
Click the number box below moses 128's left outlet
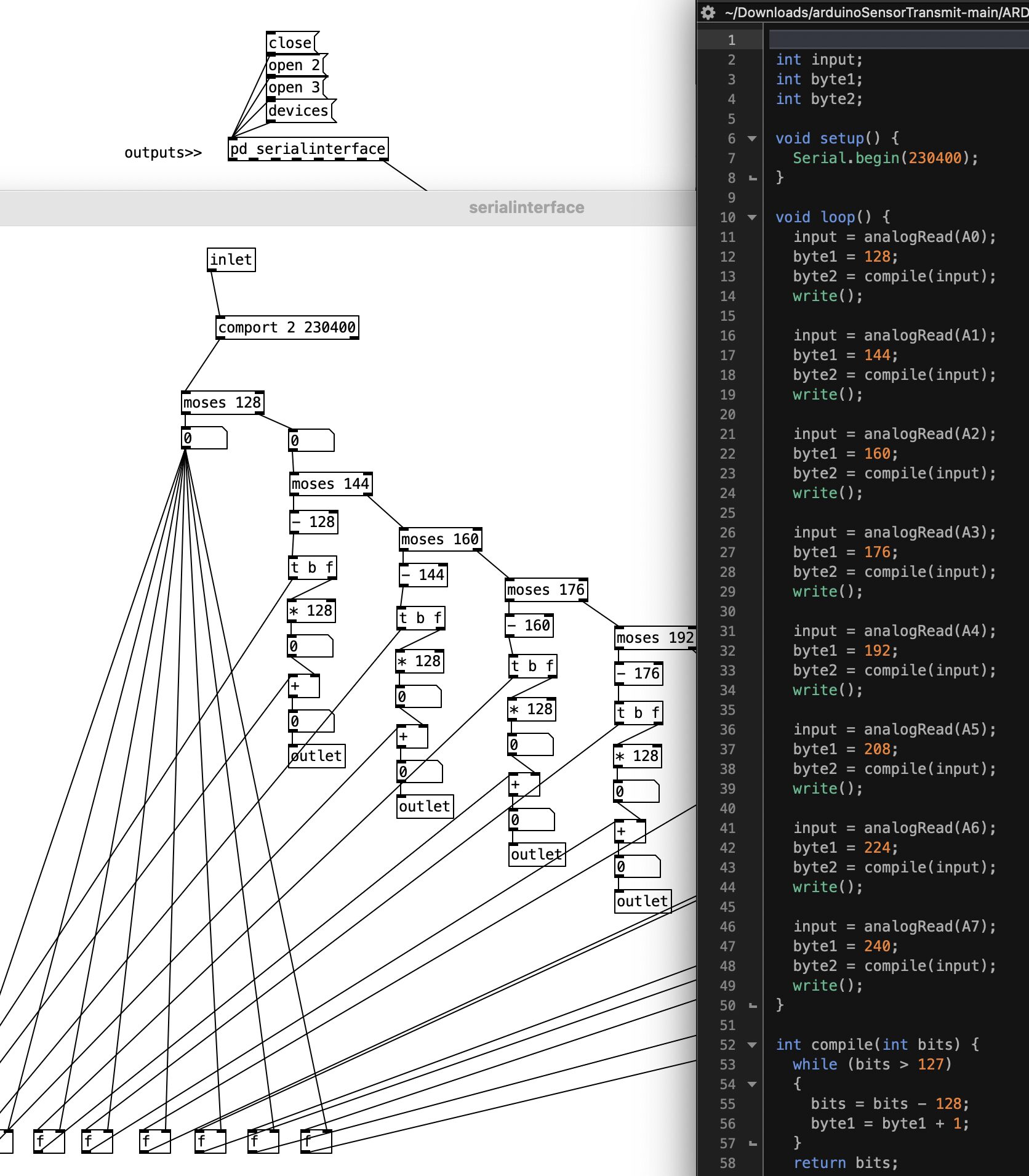coord(204,438)
